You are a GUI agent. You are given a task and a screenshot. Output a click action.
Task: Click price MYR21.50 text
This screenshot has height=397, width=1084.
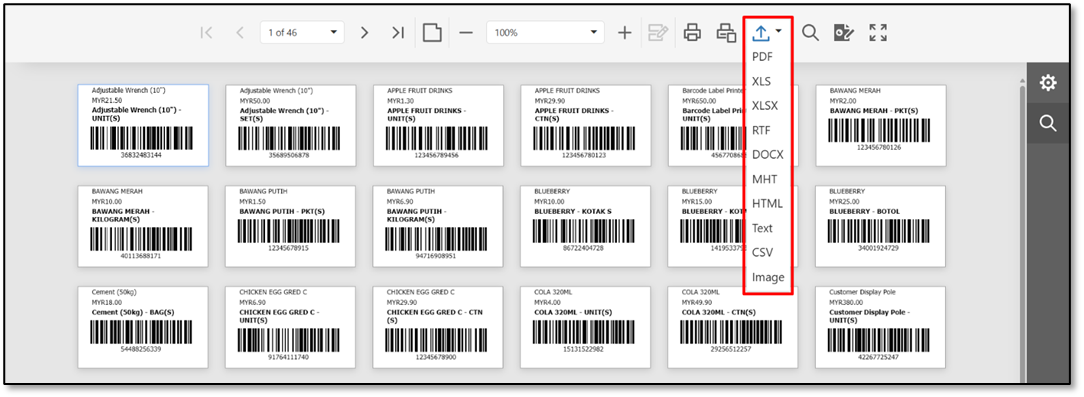pos(106,101)
